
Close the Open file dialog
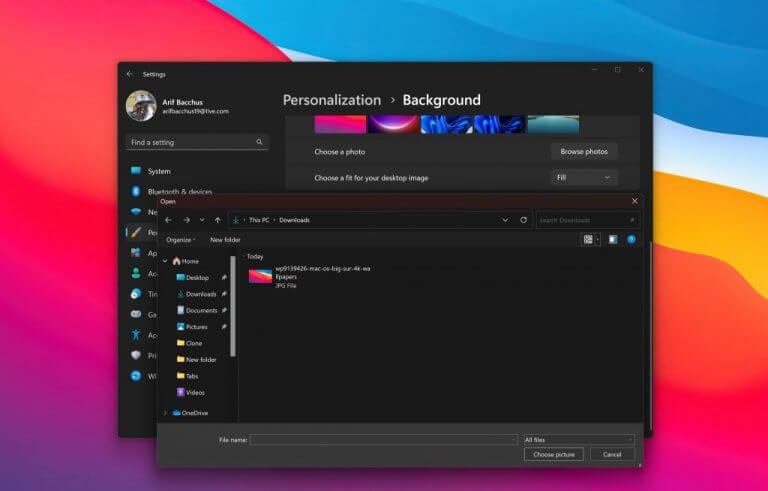point(635,201)
